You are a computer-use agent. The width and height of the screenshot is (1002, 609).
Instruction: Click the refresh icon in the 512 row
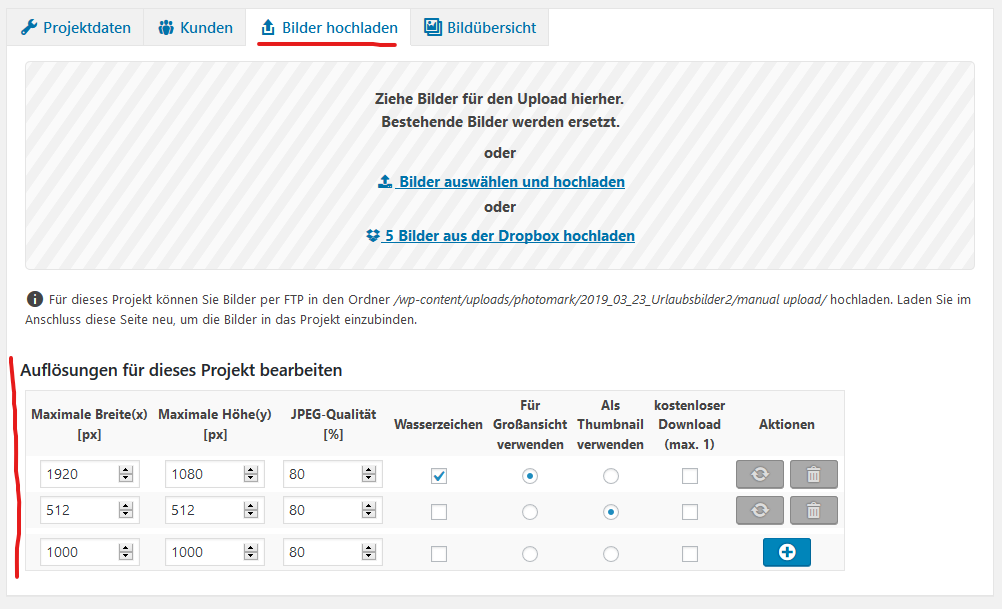point(760,511)
